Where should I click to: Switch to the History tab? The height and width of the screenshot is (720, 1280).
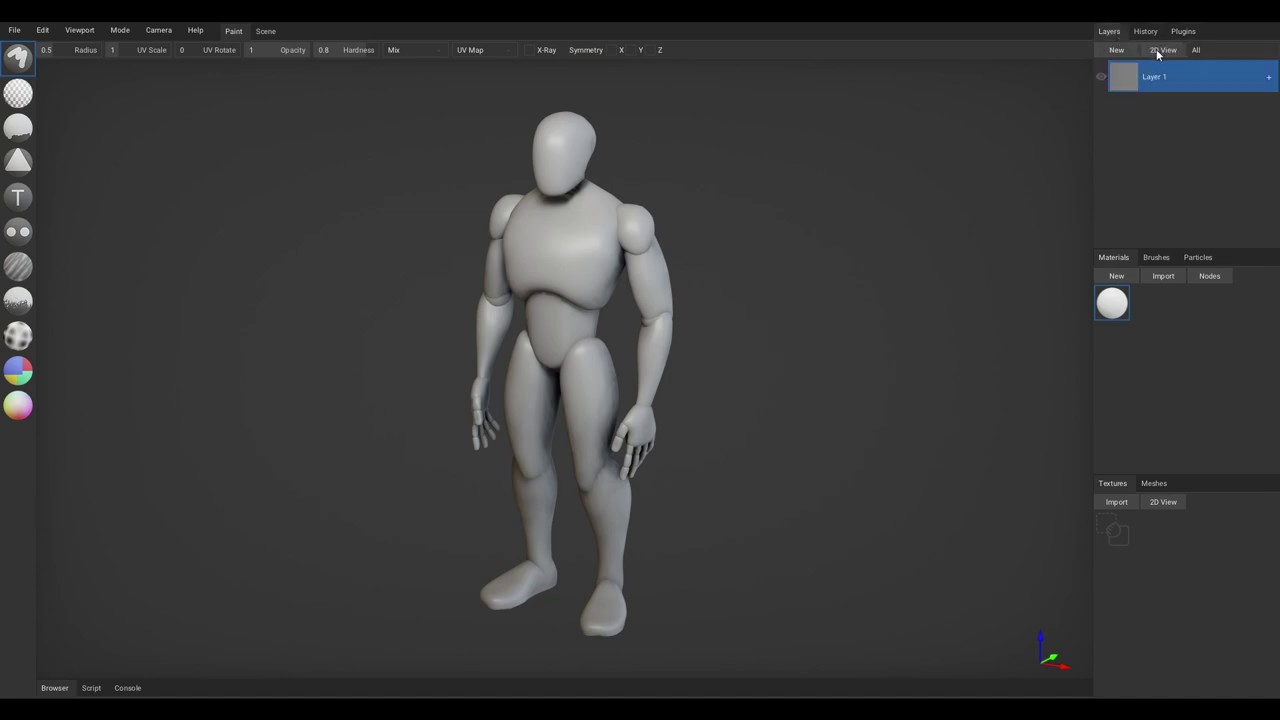(x=1145, y=31)
